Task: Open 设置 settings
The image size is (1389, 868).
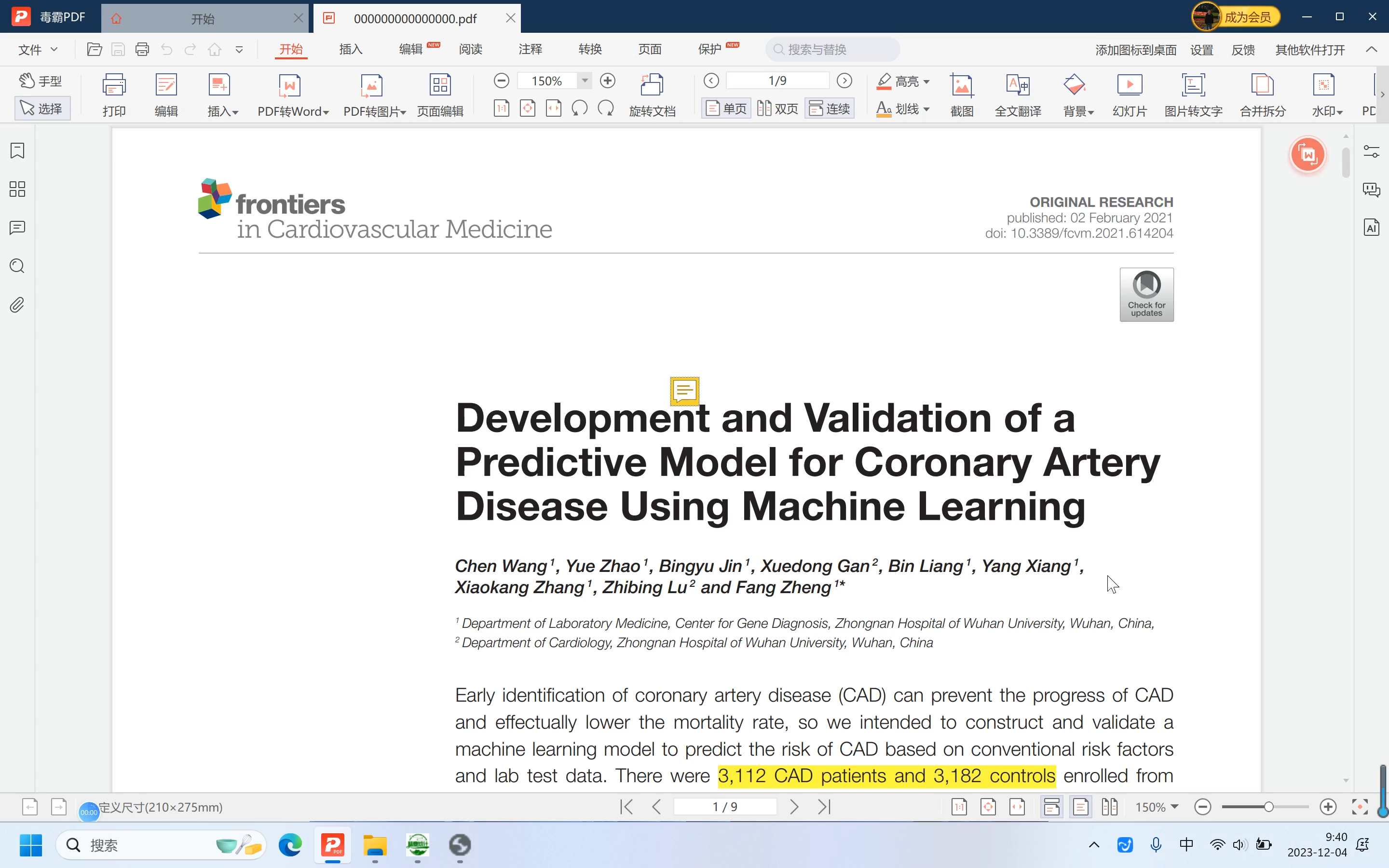Action: (x=1201, y=50)
